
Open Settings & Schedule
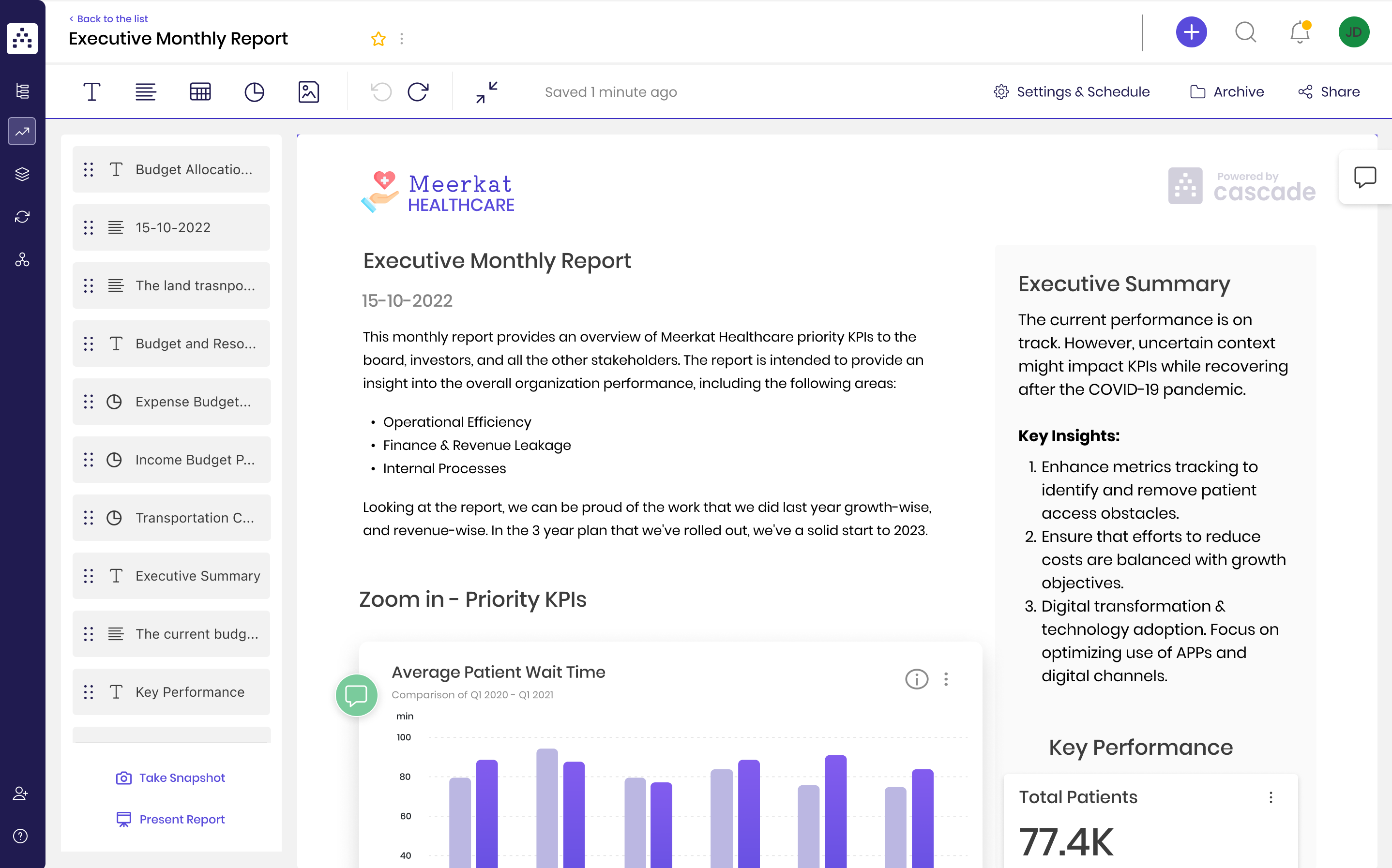point(1072,91)
